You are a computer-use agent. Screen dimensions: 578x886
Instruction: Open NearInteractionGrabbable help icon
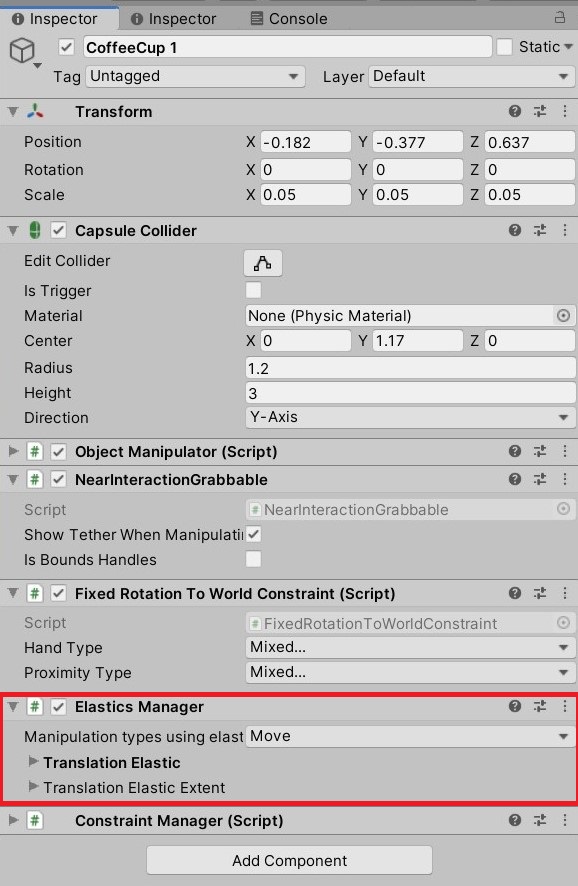pyautogui.click(x=514, y=479)
